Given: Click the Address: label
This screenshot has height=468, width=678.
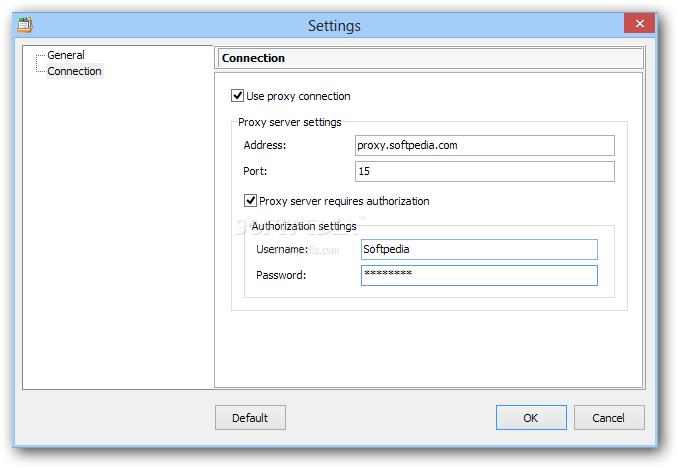Looking at the screenshot, I should click(x=265, y=145).
